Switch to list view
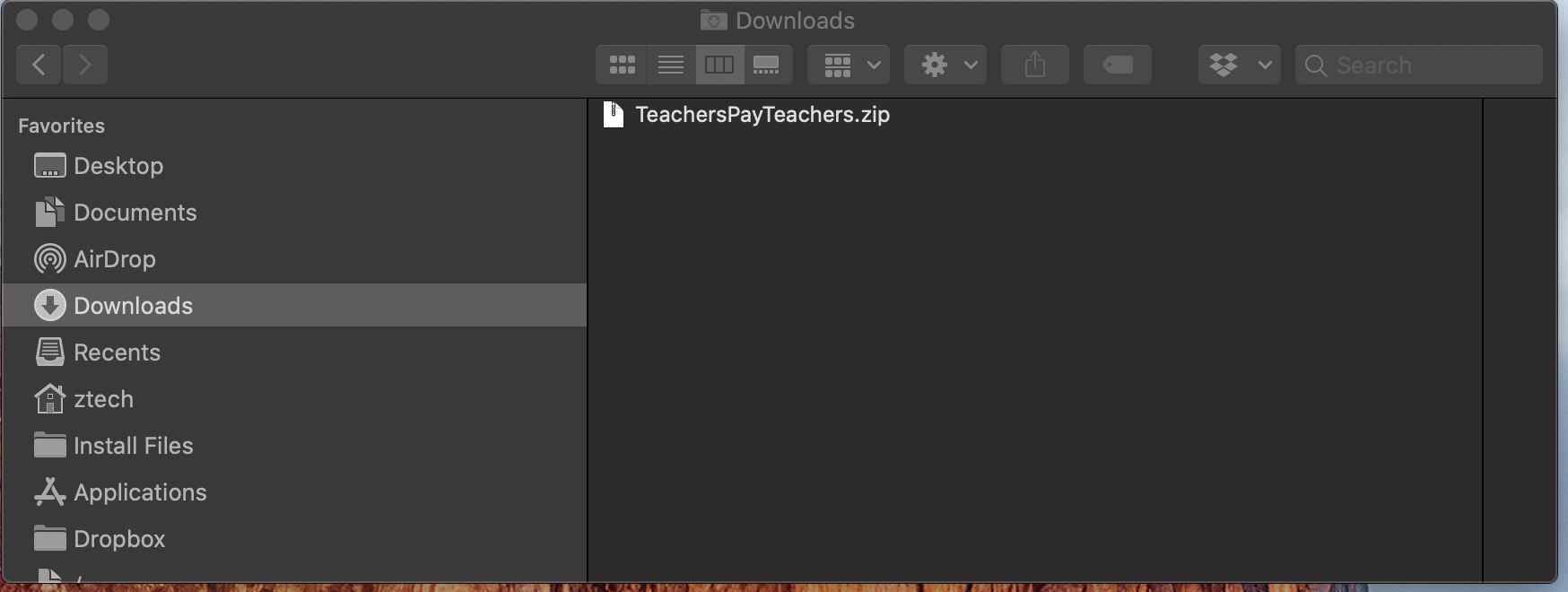Screen dimensions: 1568x592 click(671, 65)
